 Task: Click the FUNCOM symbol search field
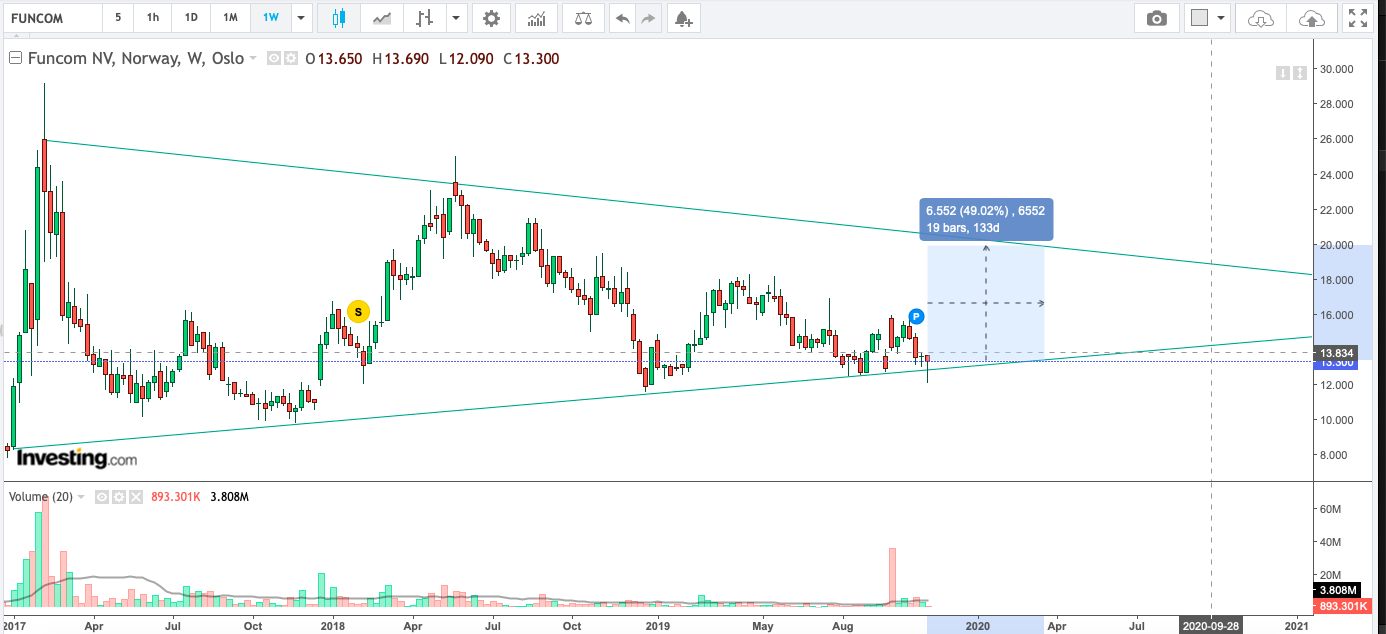pos(51,18)
